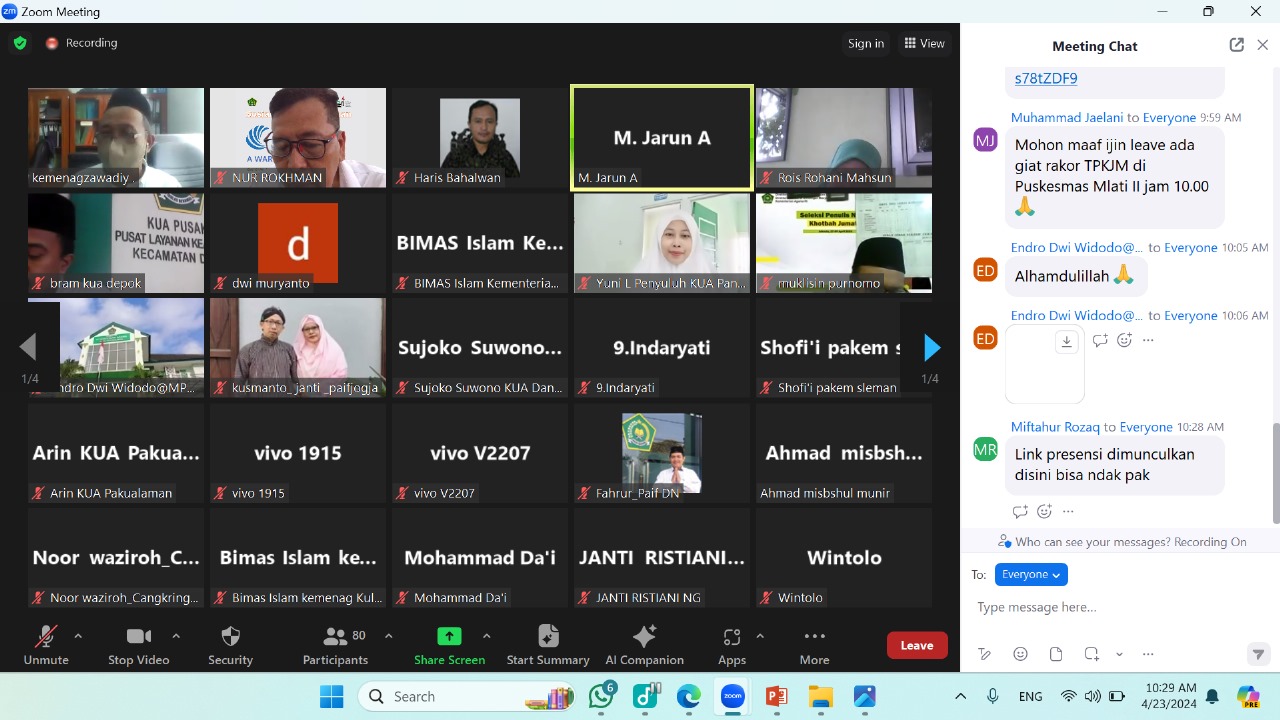The width and height of the screenshot is (1280, 720).
Task: Click Start Summary
Action: pyautogui.click(x=547, y=645)
